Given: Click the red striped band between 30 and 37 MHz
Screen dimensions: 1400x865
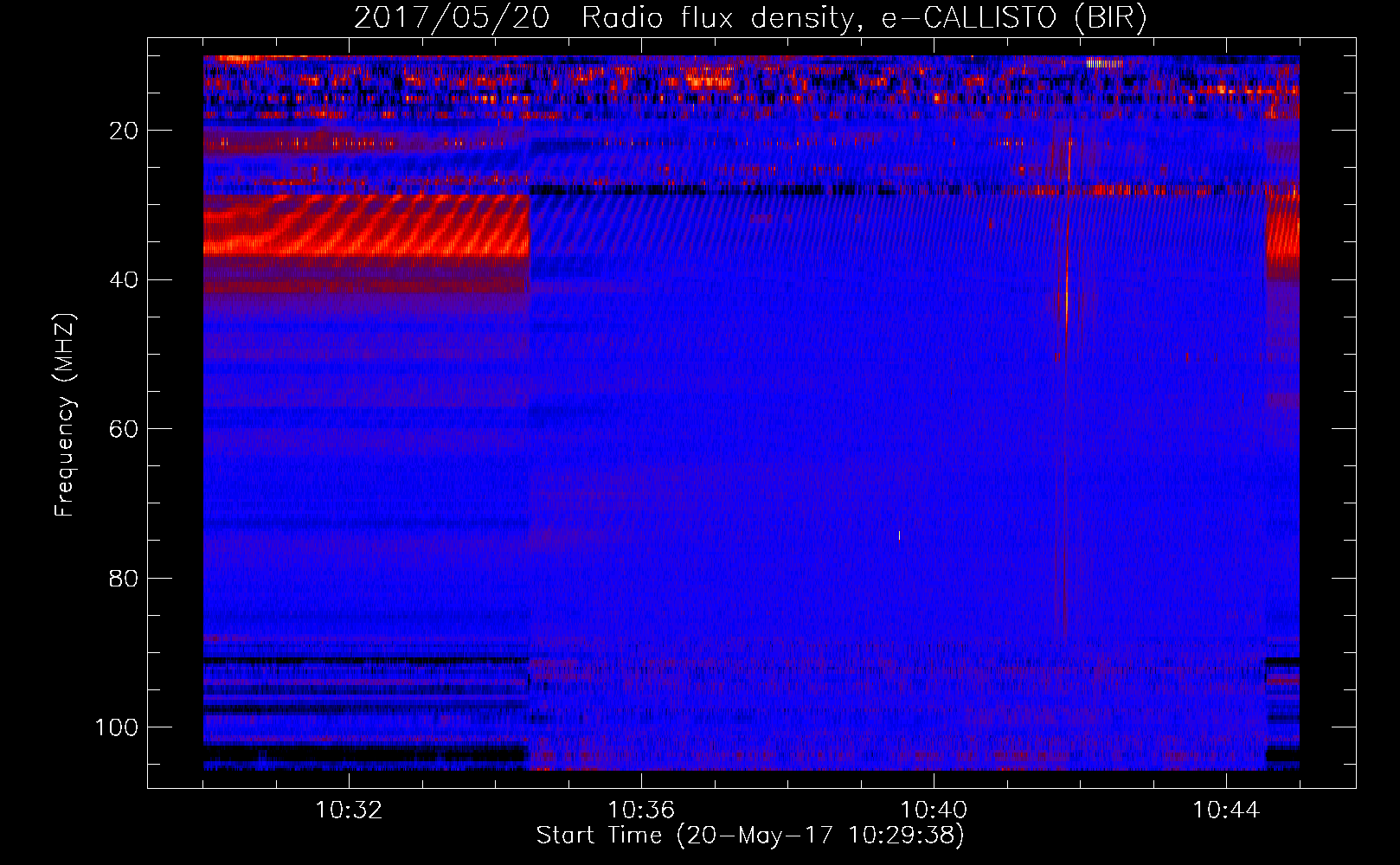Looking at the screenshot, I should [366, 225].
